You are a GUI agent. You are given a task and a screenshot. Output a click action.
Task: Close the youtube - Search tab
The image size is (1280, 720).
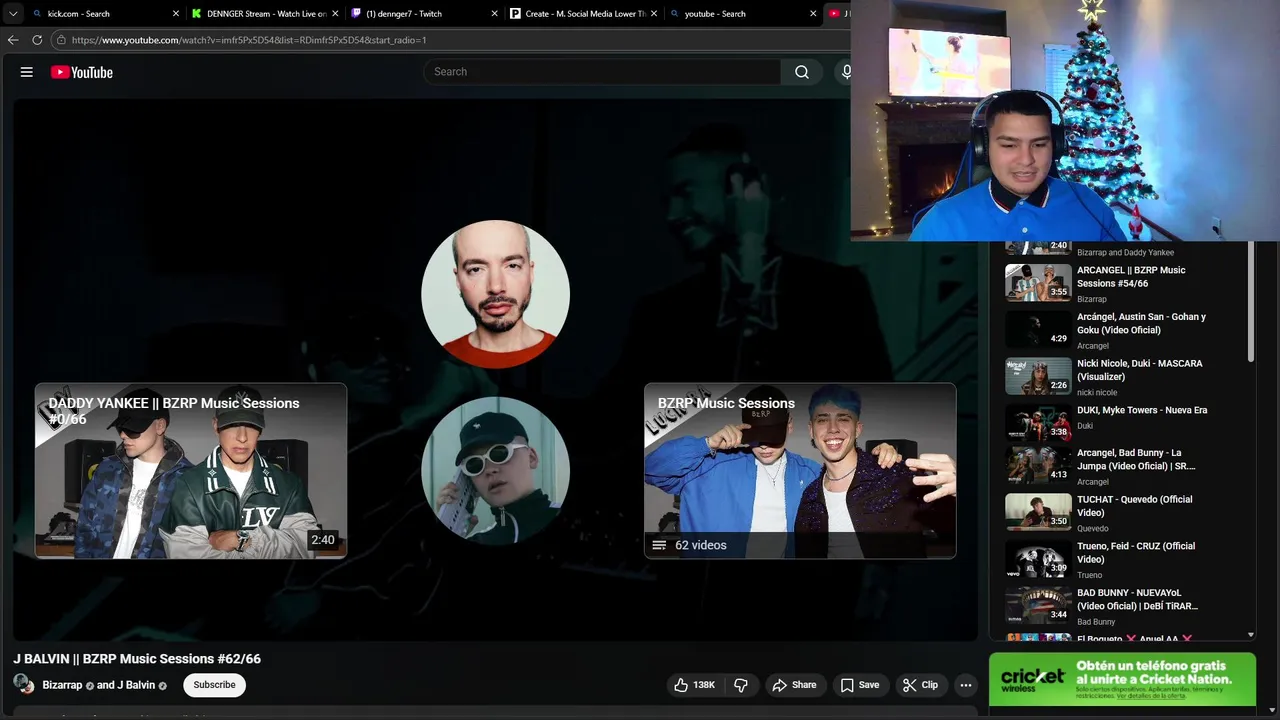point(815,14)
